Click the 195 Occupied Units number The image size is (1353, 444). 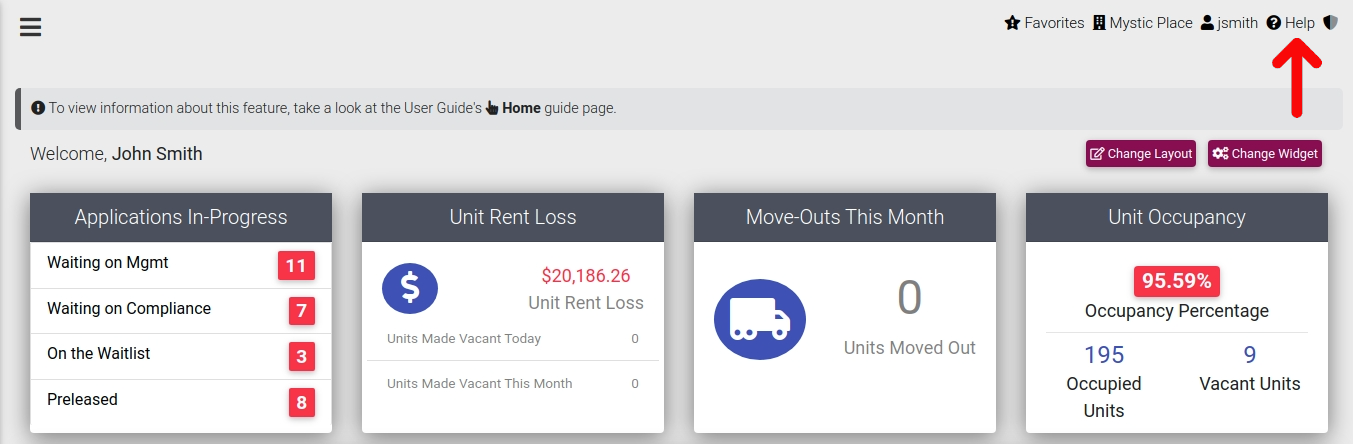1104,355
